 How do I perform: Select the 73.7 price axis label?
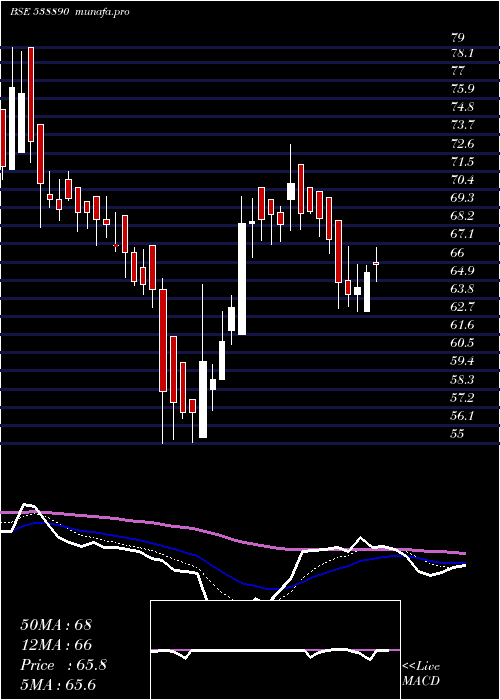462,125
